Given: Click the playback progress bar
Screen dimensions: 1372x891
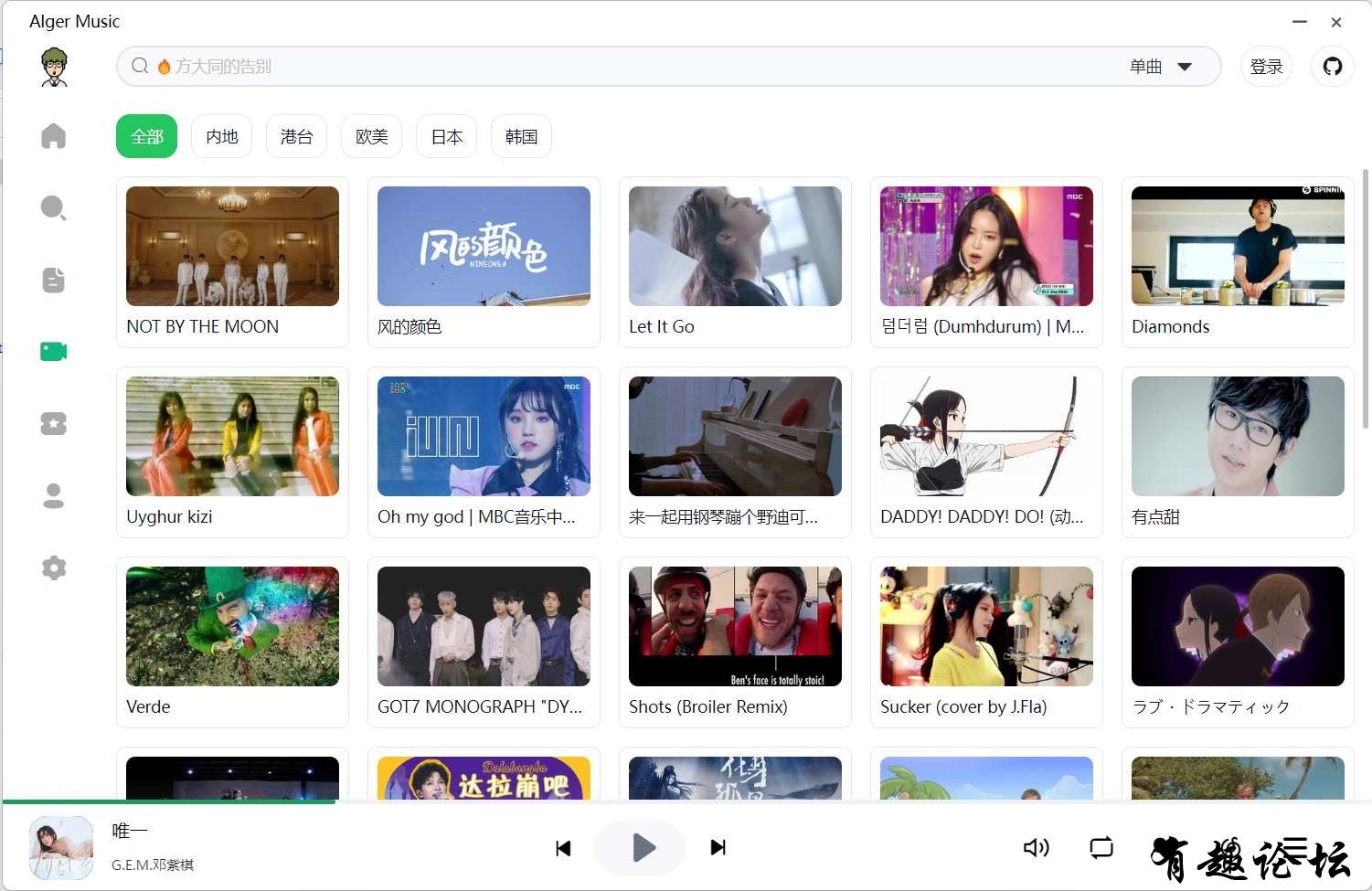Looking at the screenshot, I should tap(686, 801).
